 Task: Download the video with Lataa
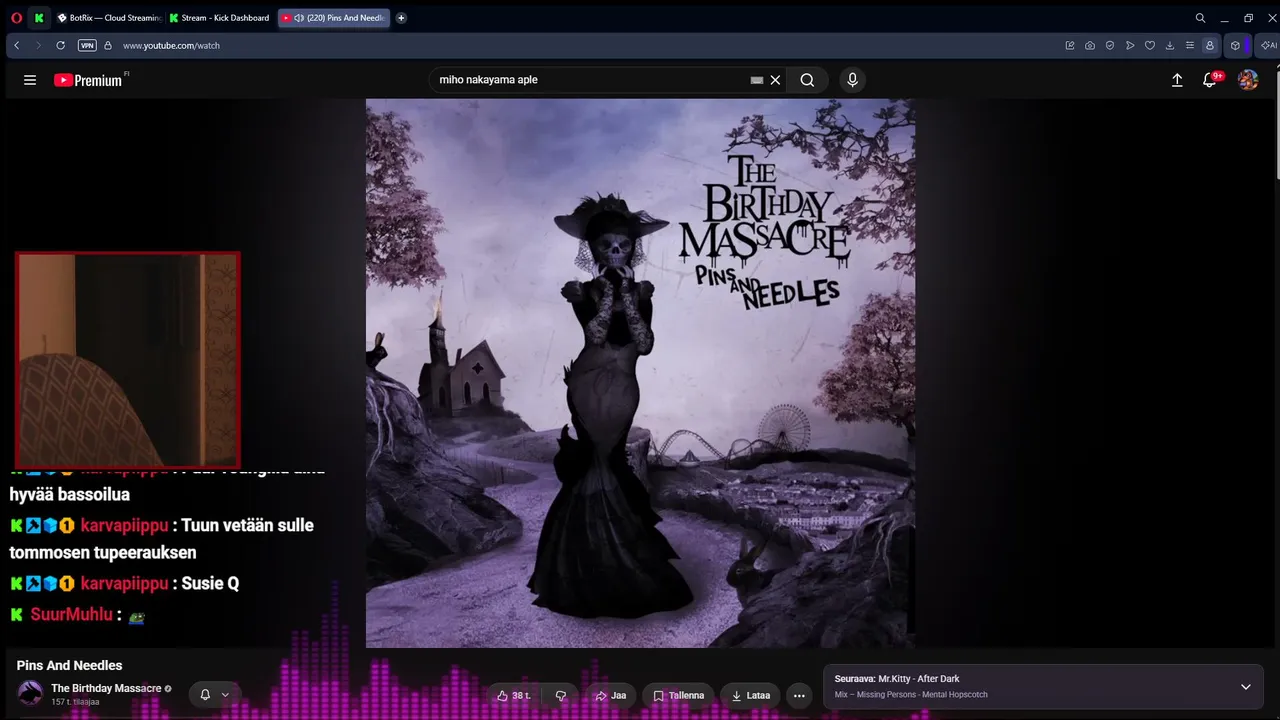pyautogui.click(x=751, y=695)
